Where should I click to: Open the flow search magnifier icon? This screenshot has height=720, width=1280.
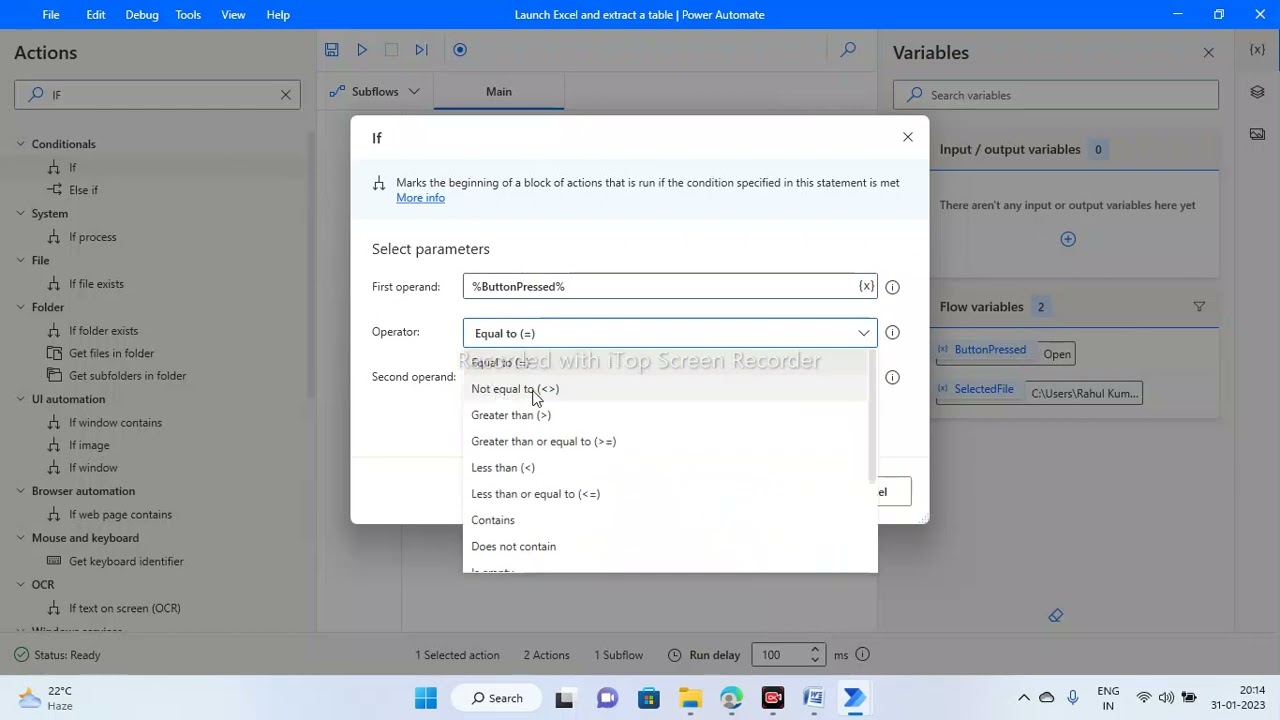848,50
